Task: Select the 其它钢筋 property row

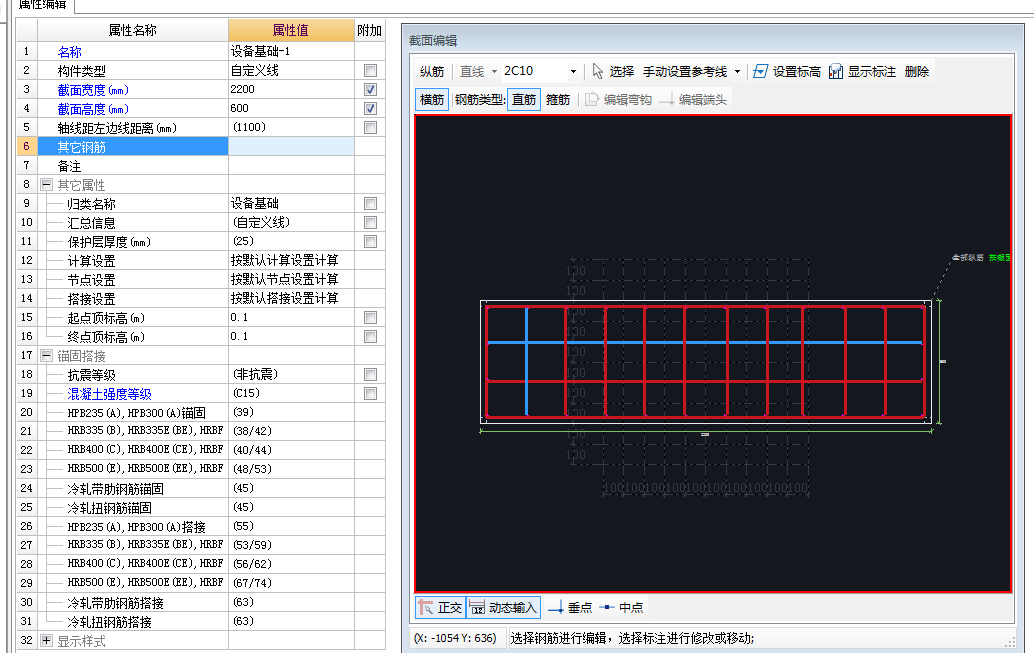Action: 133,146
